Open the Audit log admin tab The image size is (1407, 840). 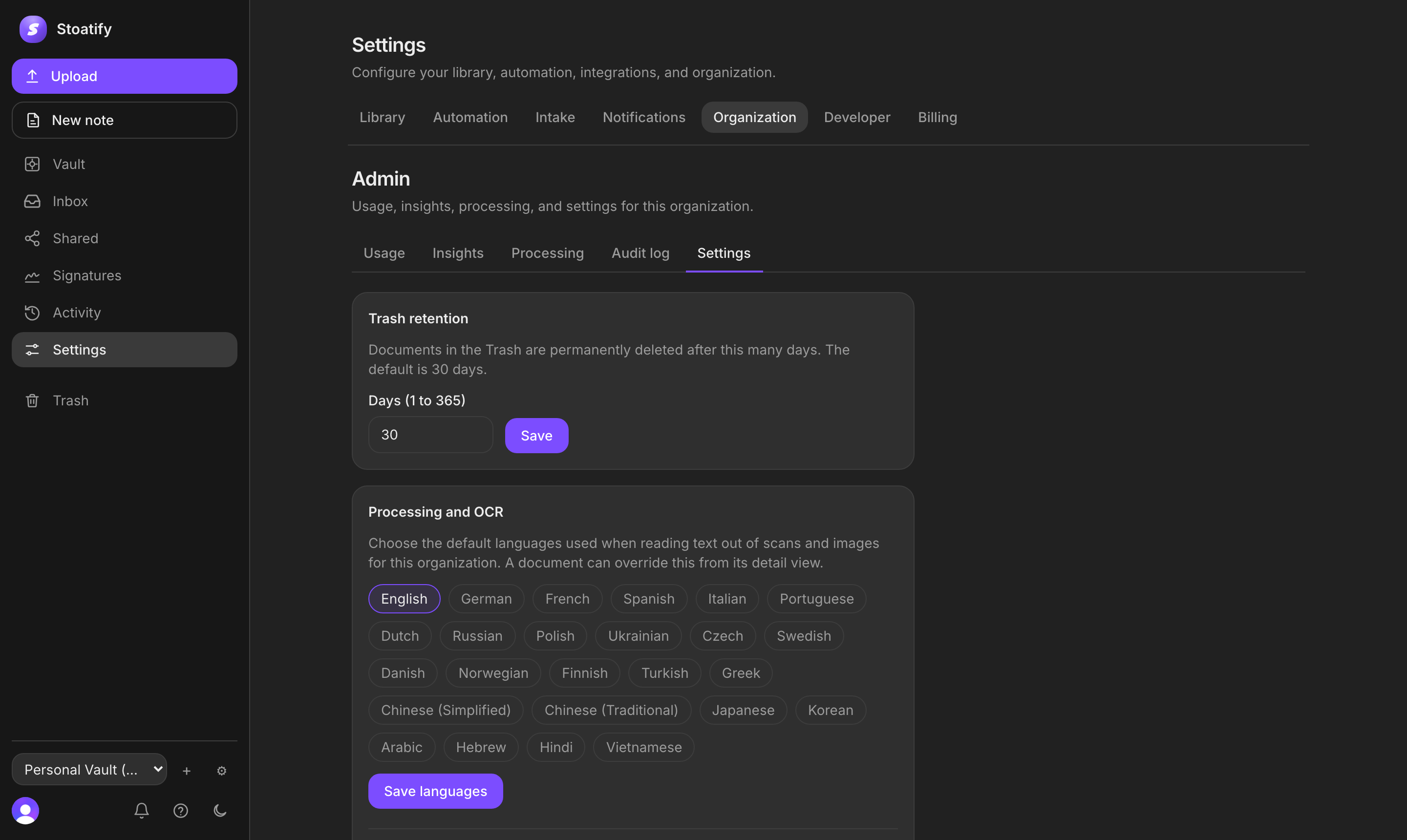[640, 253]
